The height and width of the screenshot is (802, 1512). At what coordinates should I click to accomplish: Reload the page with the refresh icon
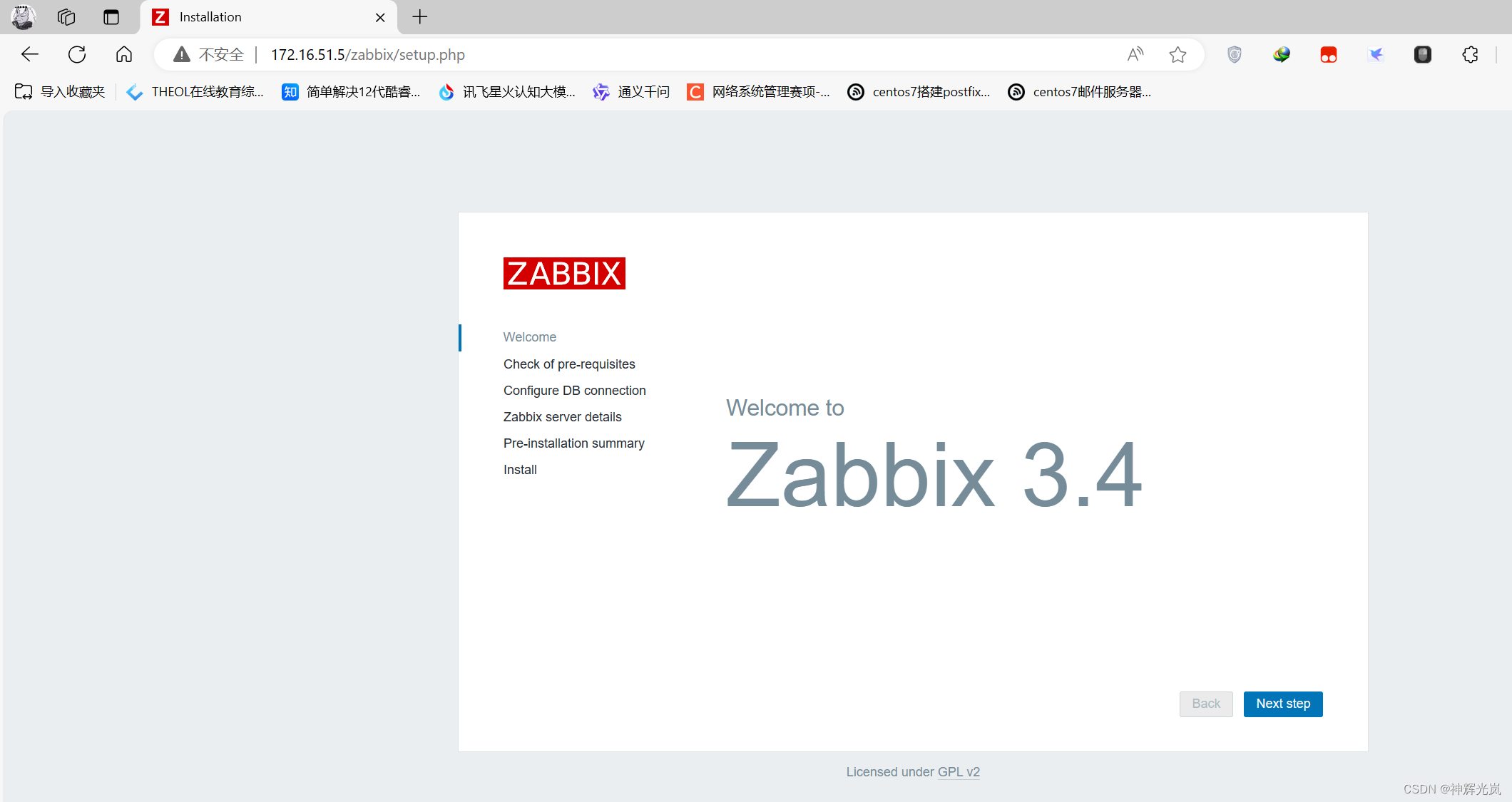point(77,55)
